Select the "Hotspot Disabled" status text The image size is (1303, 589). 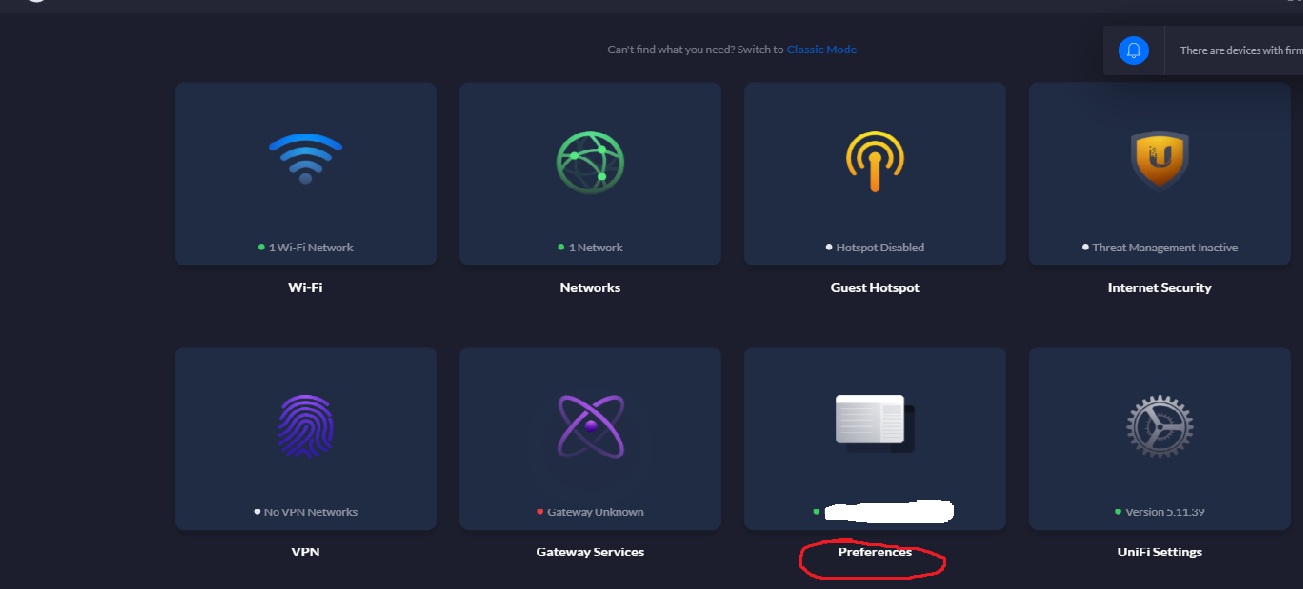(880, 247)
